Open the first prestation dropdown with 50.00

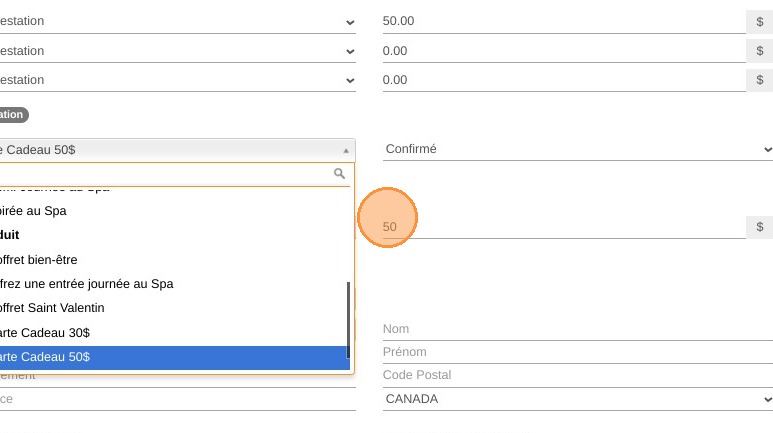[177, 21]
